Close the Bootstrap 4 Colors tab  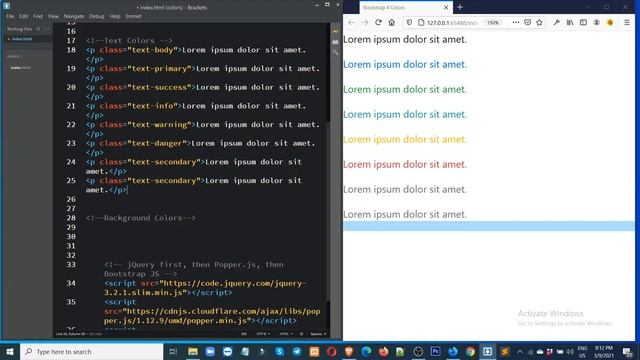446,7
